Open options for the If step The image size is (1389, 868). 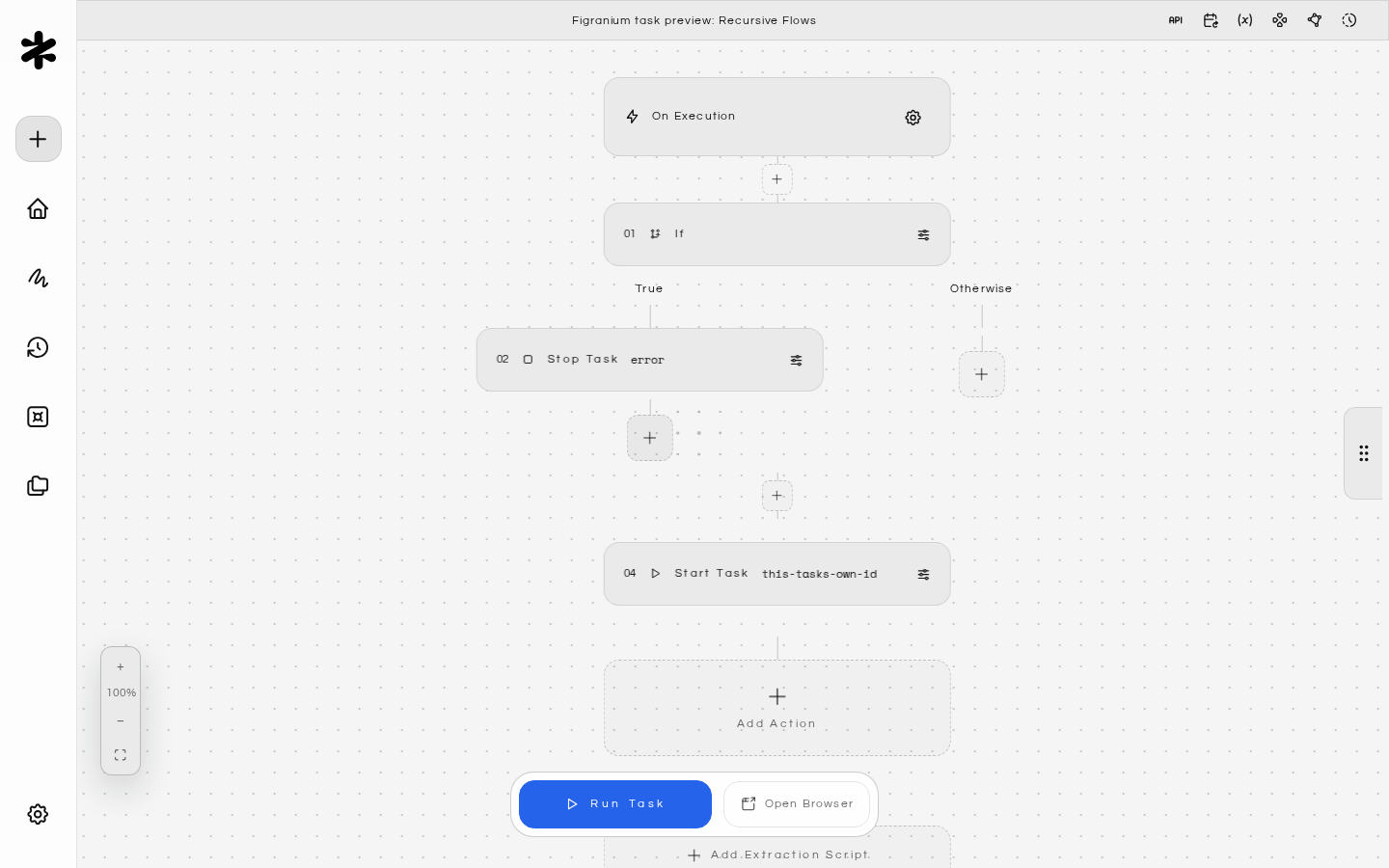click(923, 234)
